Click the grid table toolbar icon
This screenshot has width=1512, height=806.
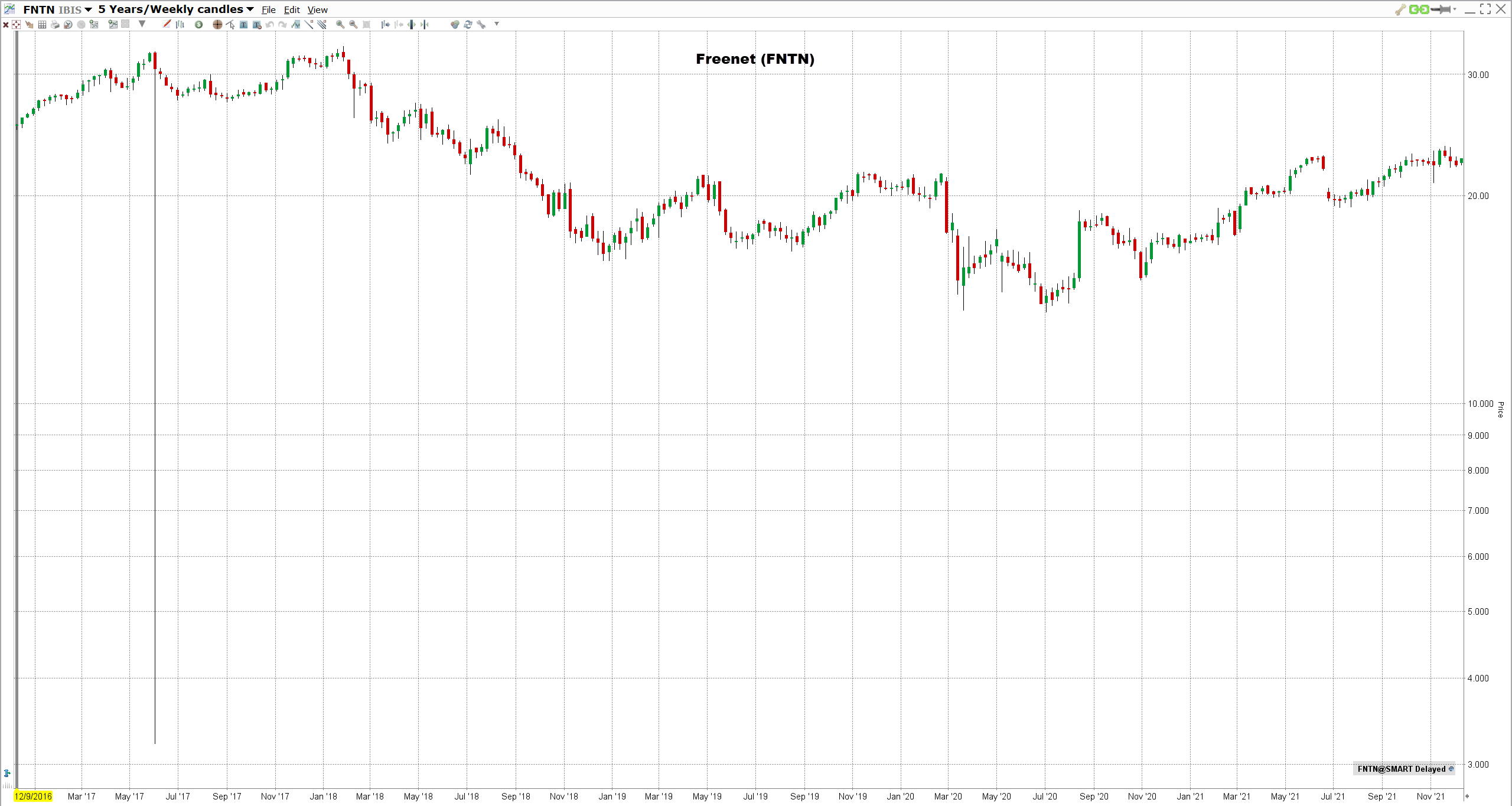42,24
